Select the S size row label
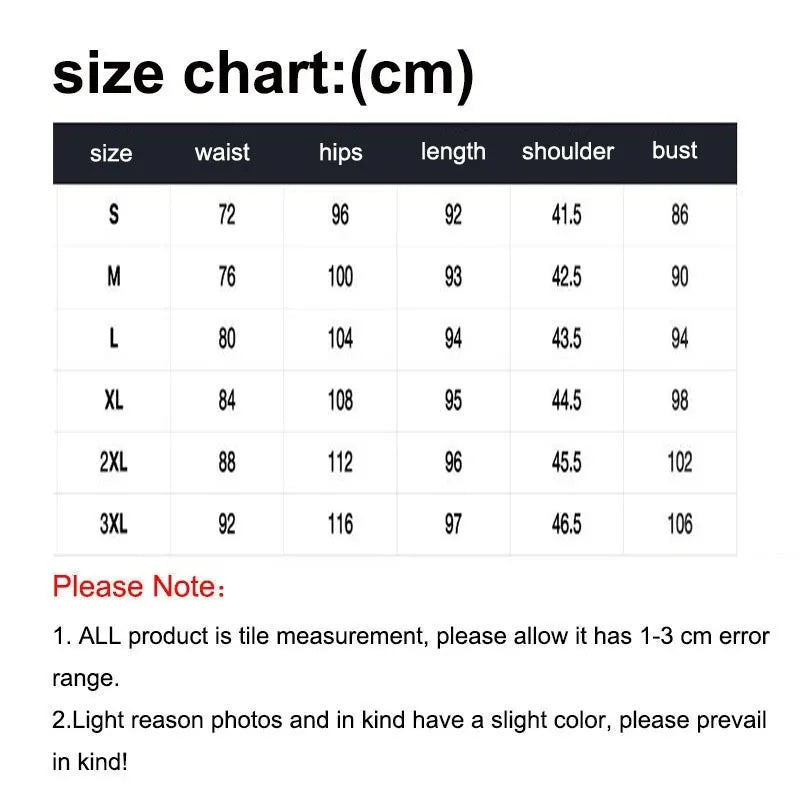The width and height of the screenshot is (800, 800). click(113, 215)
